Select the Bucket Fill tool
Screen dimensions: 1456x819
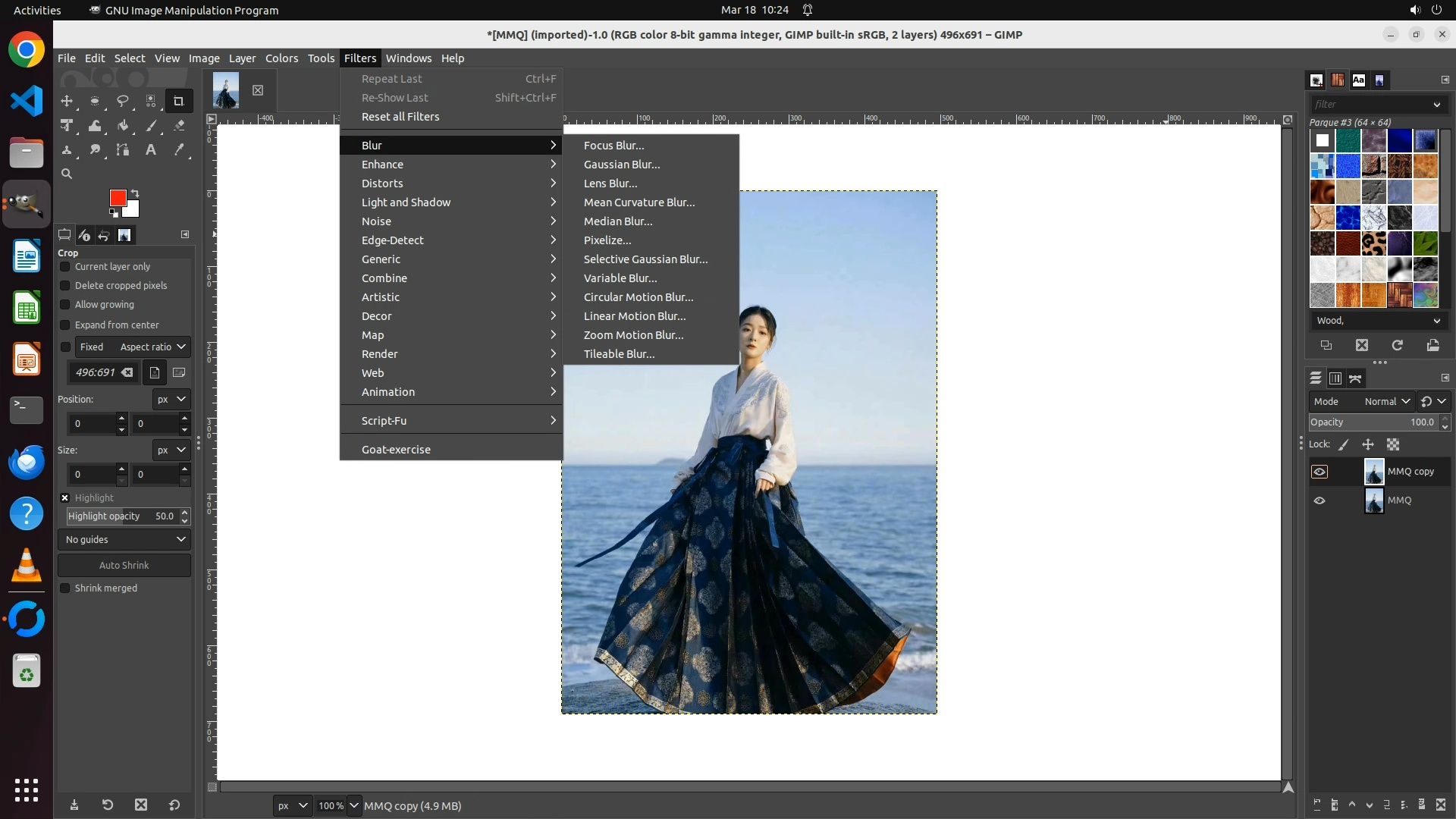click(x=123, y=126)
